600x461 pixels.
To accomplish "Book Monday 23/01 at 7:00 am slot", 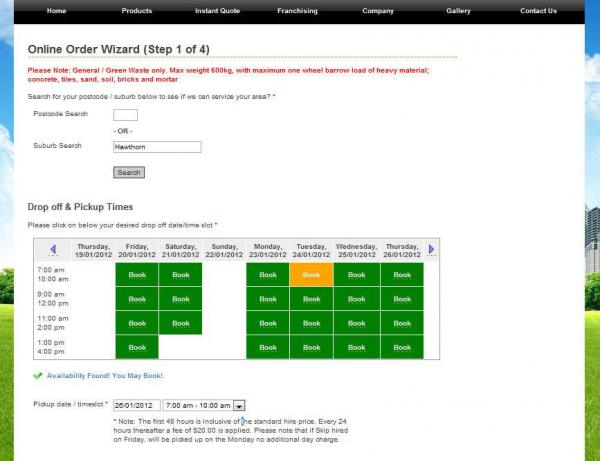I will pyautogui.click(x=267, y=274).
